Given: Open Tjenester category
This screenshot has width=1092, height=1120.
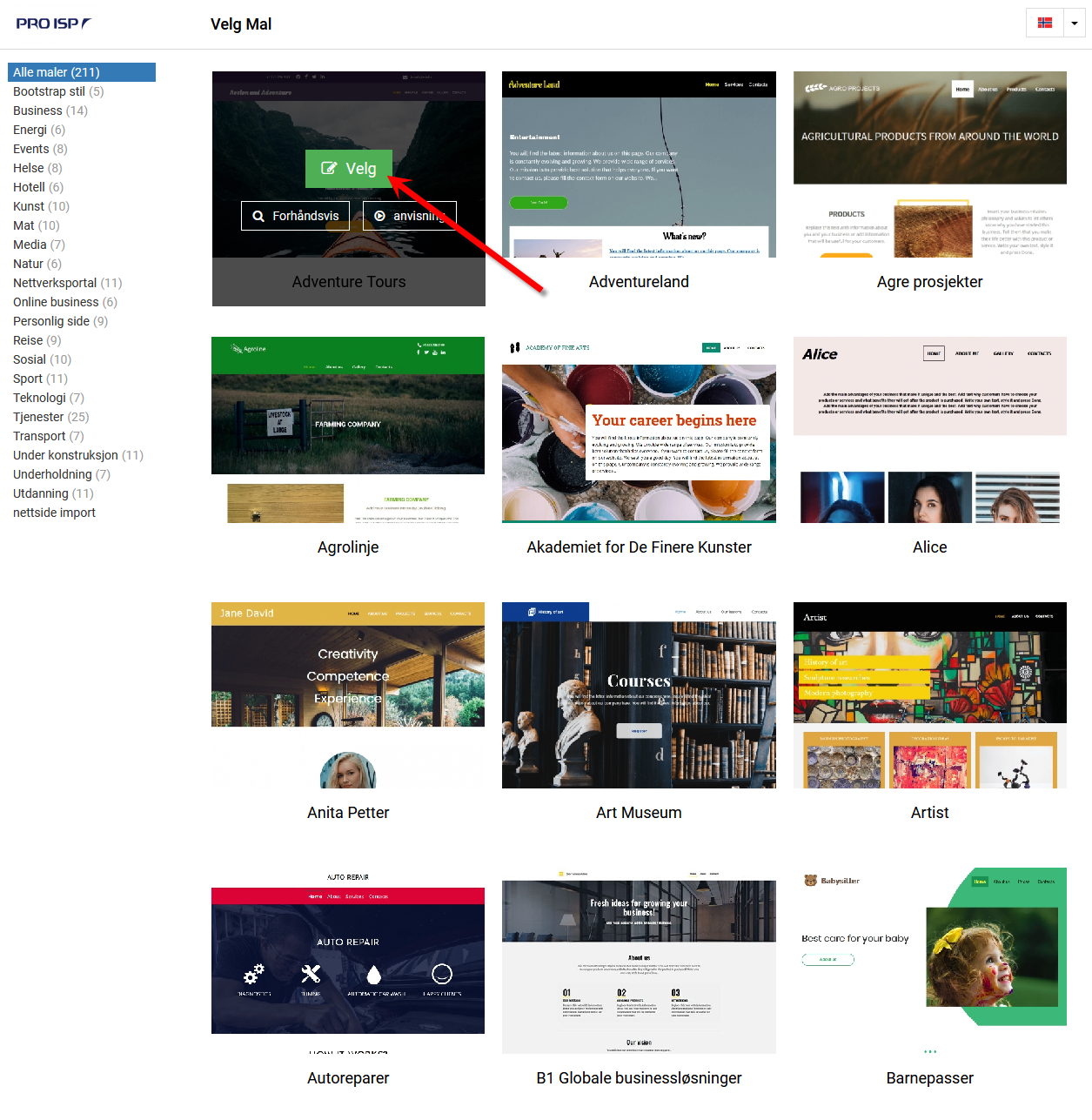Looking at the screenshot, I should coord(51,417).
